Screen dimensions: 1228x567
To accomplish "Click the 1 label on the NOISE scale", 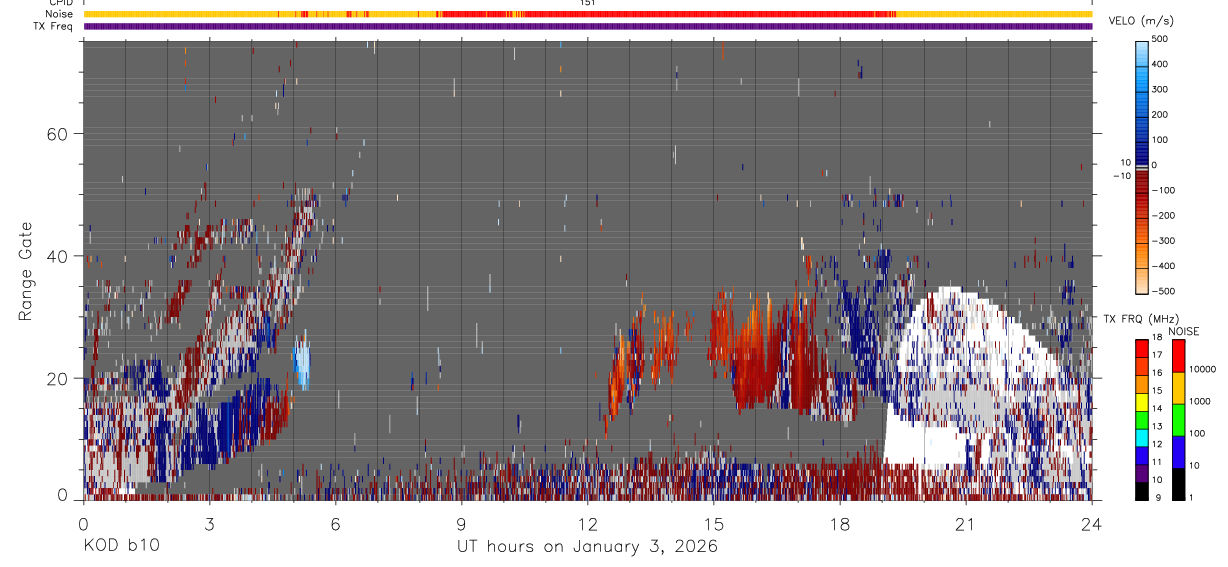I will point(1193,497).
